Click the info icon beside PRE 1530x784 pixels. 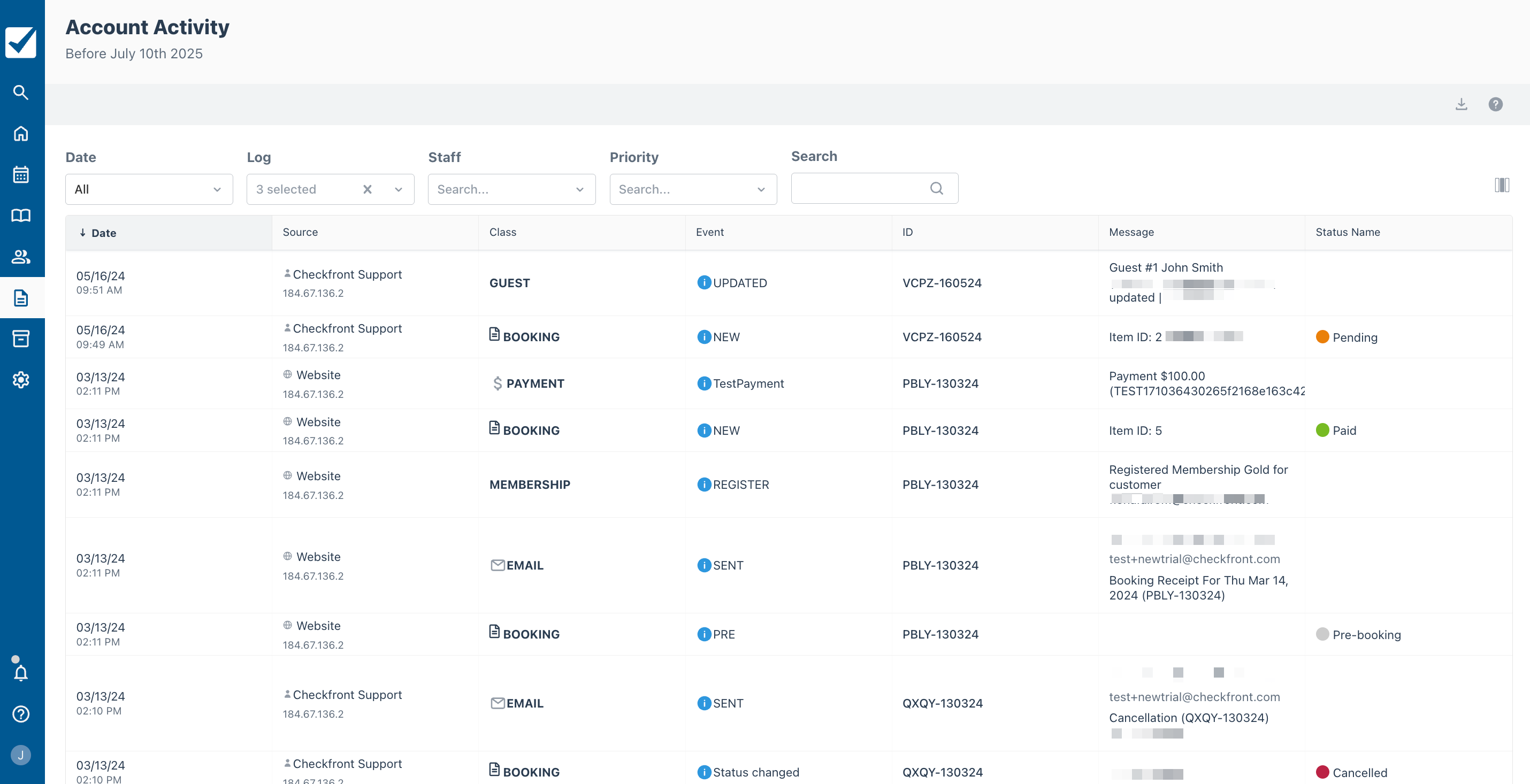click(x=703, y=634)
